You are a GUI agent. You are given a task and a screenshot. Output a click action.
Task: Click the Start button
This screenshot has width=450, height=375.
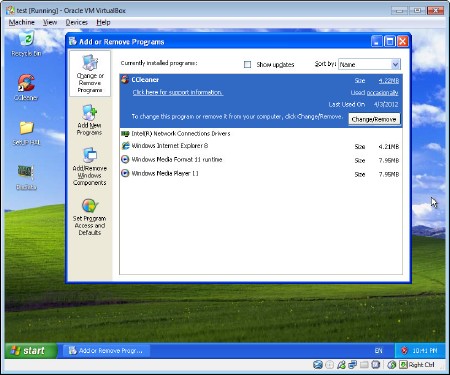[x=31, y=351]
